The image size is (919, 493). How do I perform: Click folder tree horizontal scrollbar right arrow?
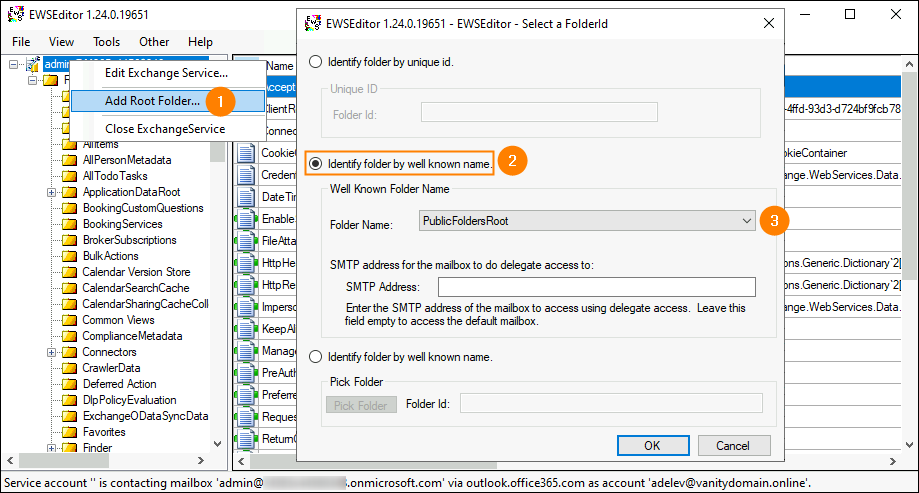coord(201,460)
